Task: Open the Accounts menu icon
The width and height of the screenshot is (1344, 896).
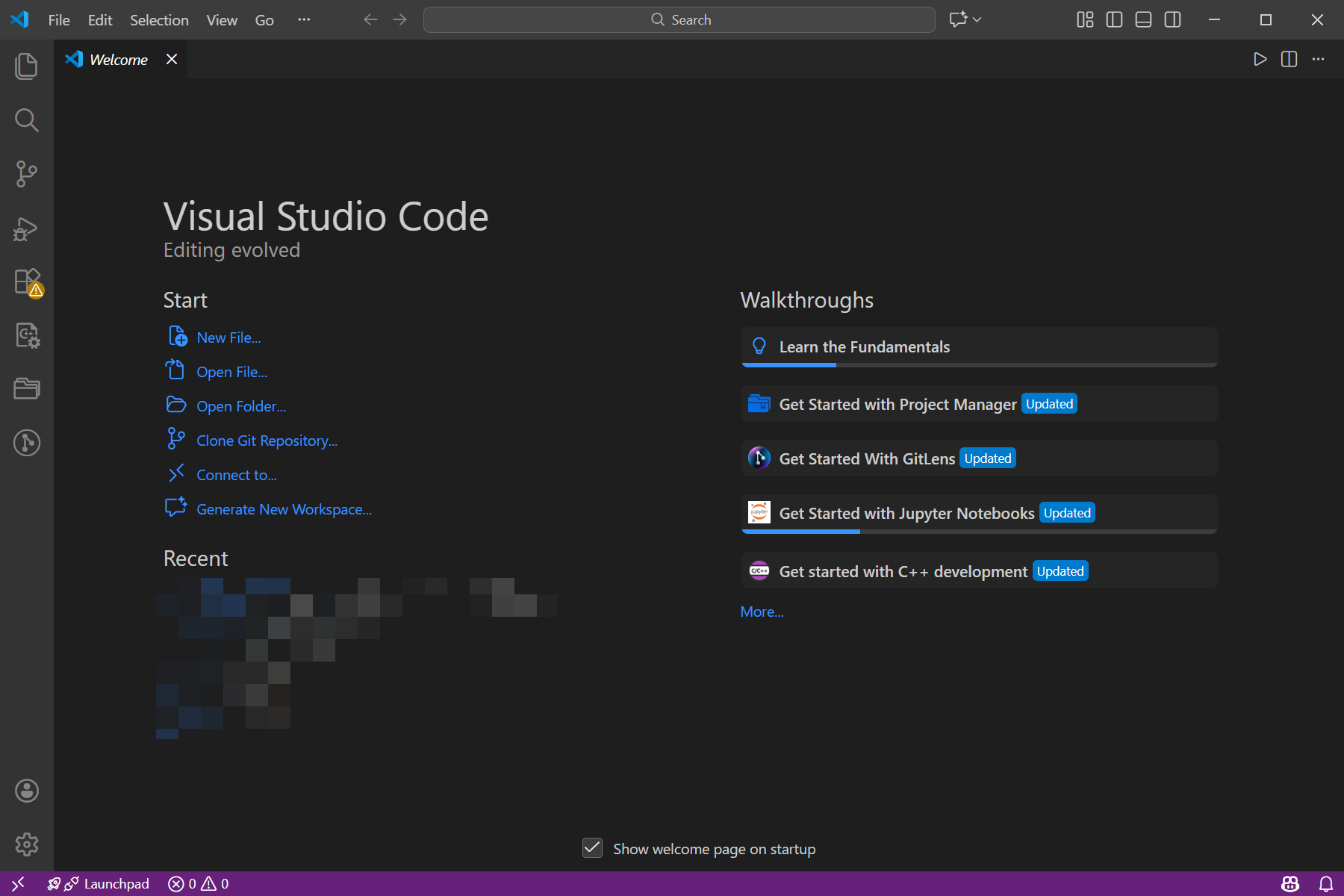Action: [x=27, y=791]
